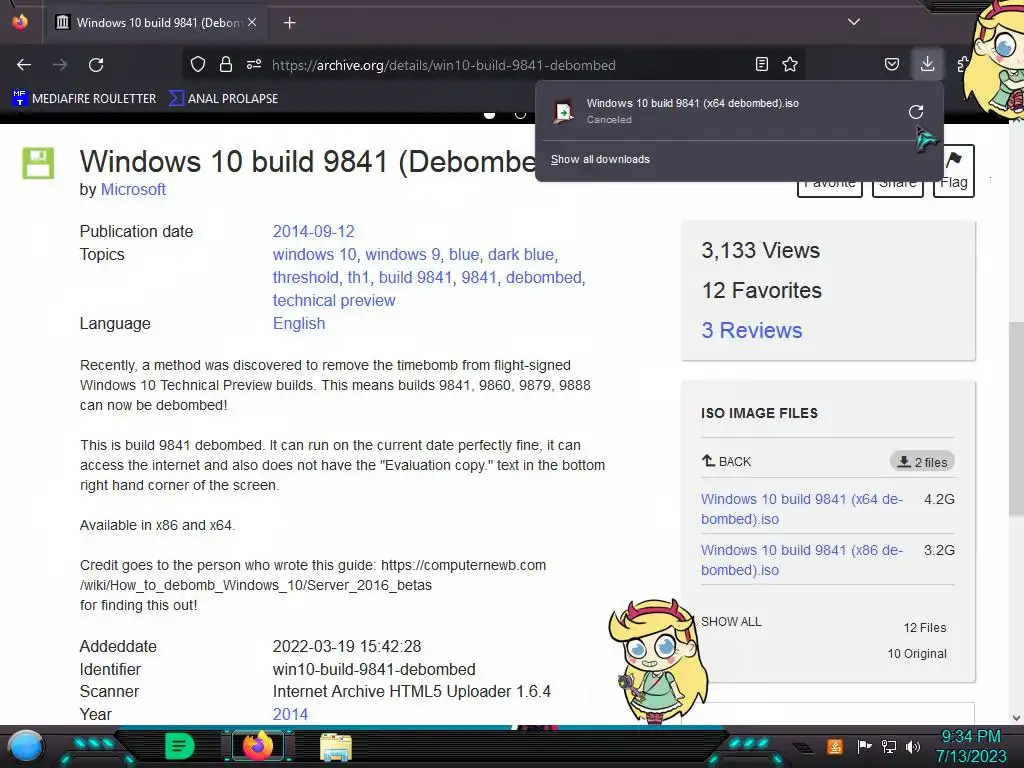This screenshot has width=1024, height=768.
Task: Close the Windows 10 build 9841 tab
Action: (252, 22)
